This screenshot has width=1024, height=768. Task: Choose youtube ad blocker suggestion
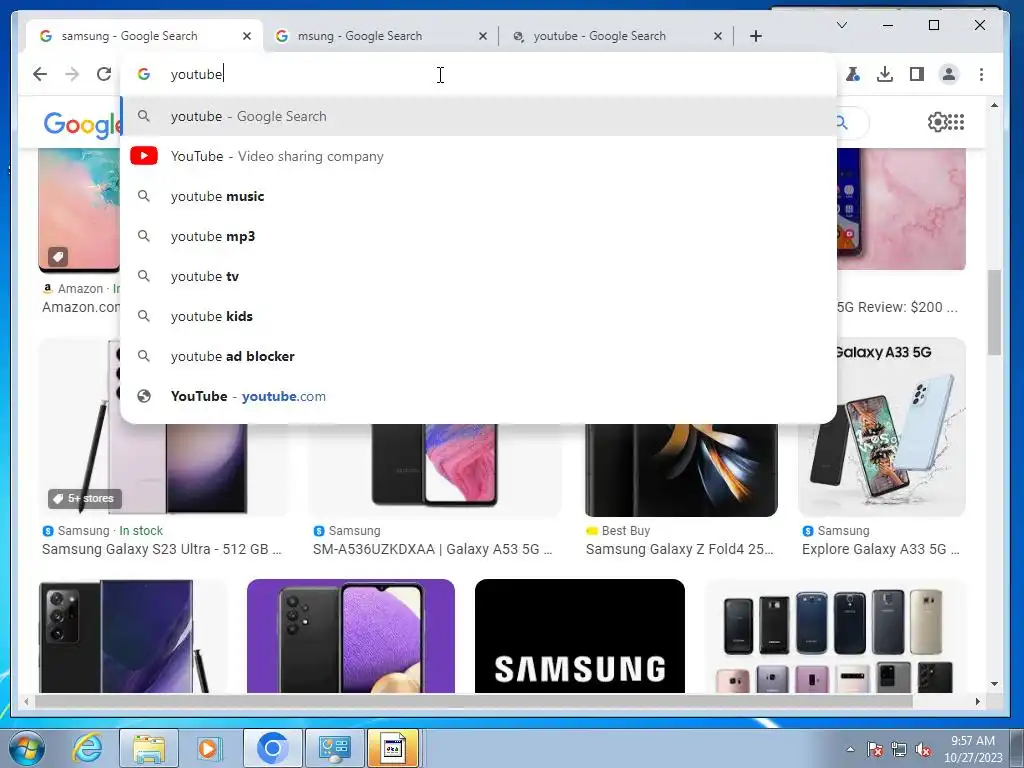(x=479, y=356)
